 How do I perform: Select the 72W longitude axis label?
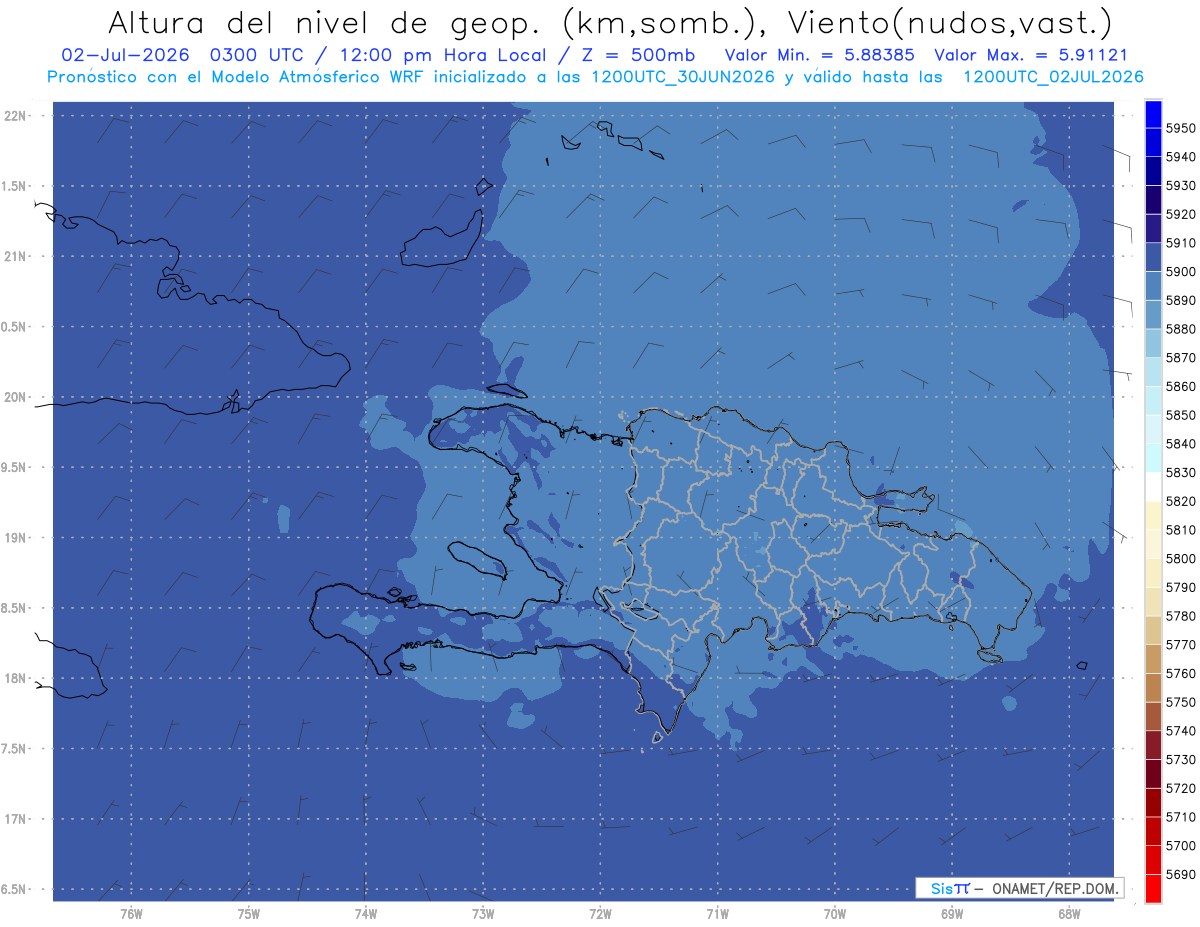[600, 914]
